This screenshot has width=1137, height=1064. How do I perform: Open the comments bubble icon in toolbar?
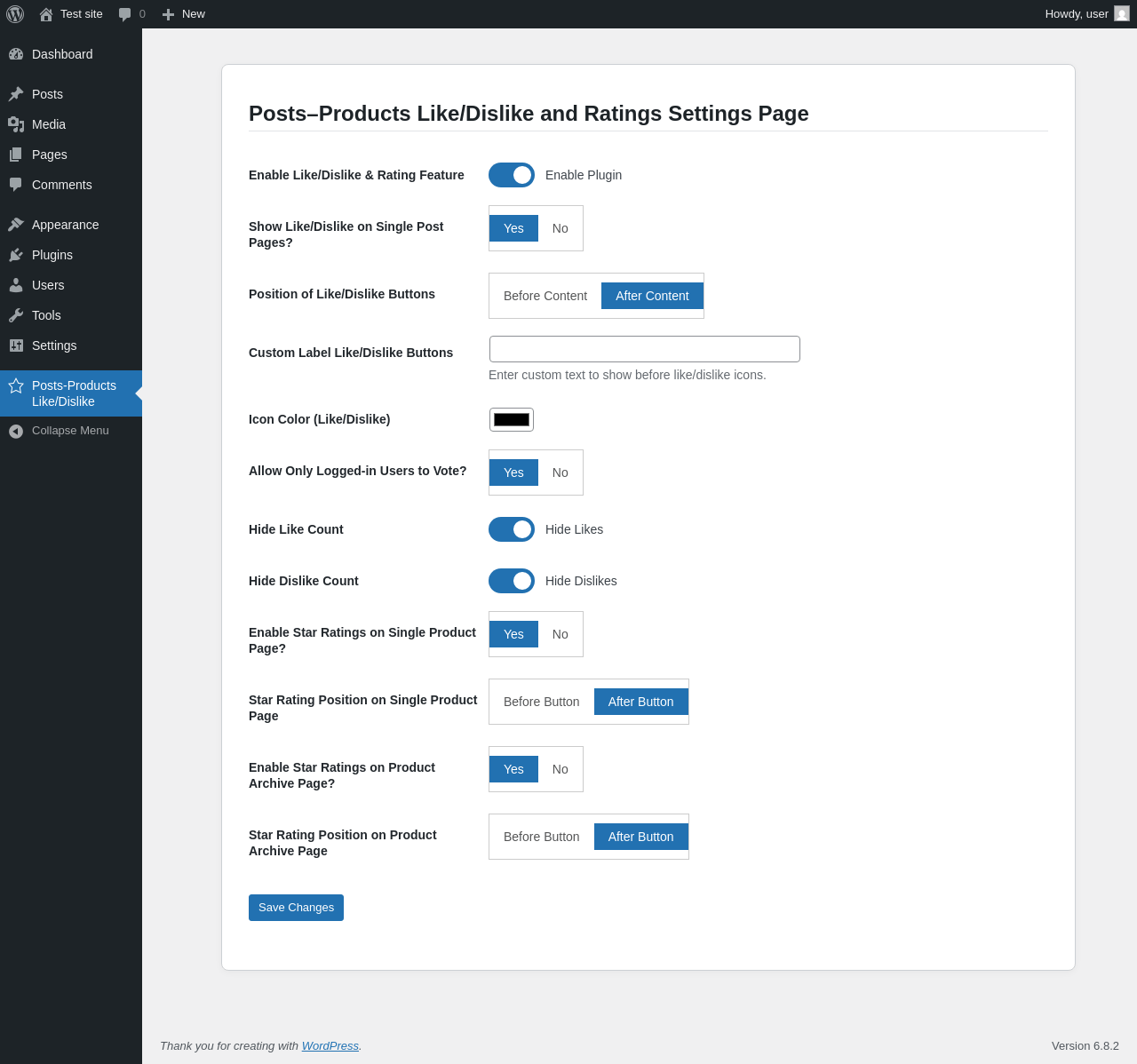coord(125,14)
